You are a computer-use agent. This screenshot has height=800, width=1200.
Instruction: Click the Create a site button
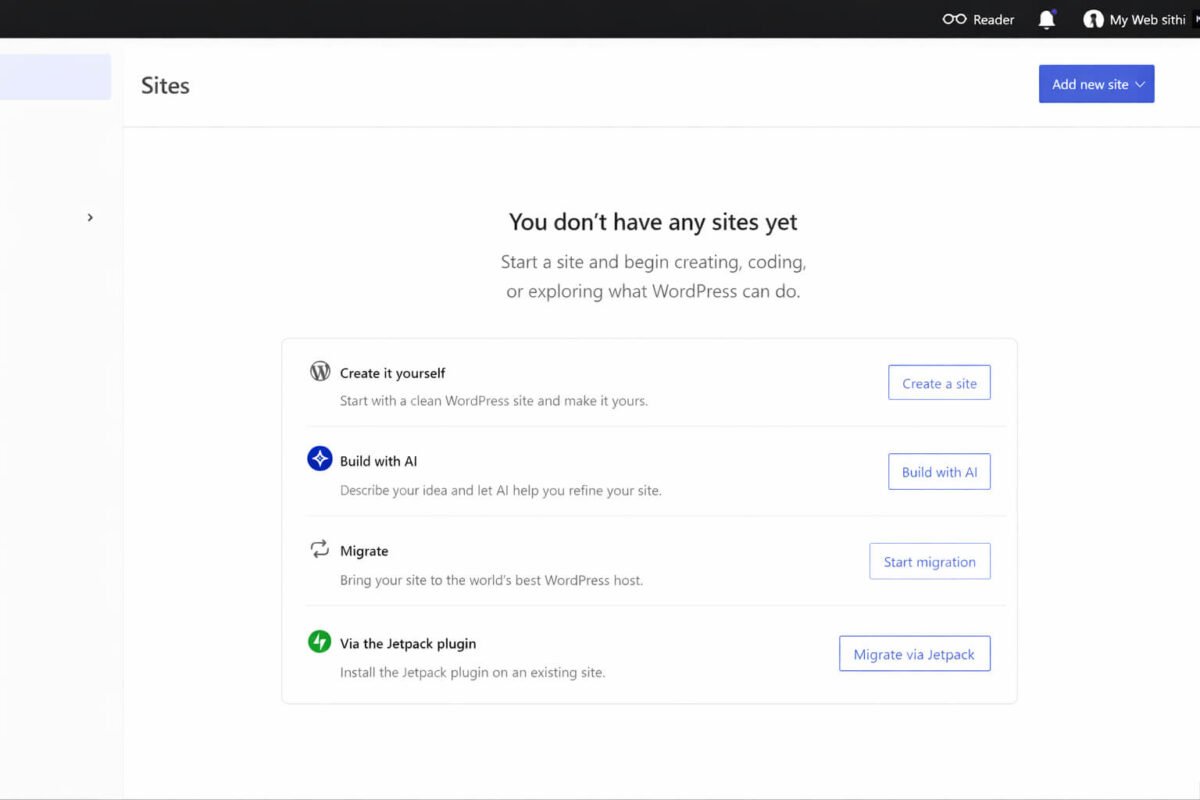(939, 383)
